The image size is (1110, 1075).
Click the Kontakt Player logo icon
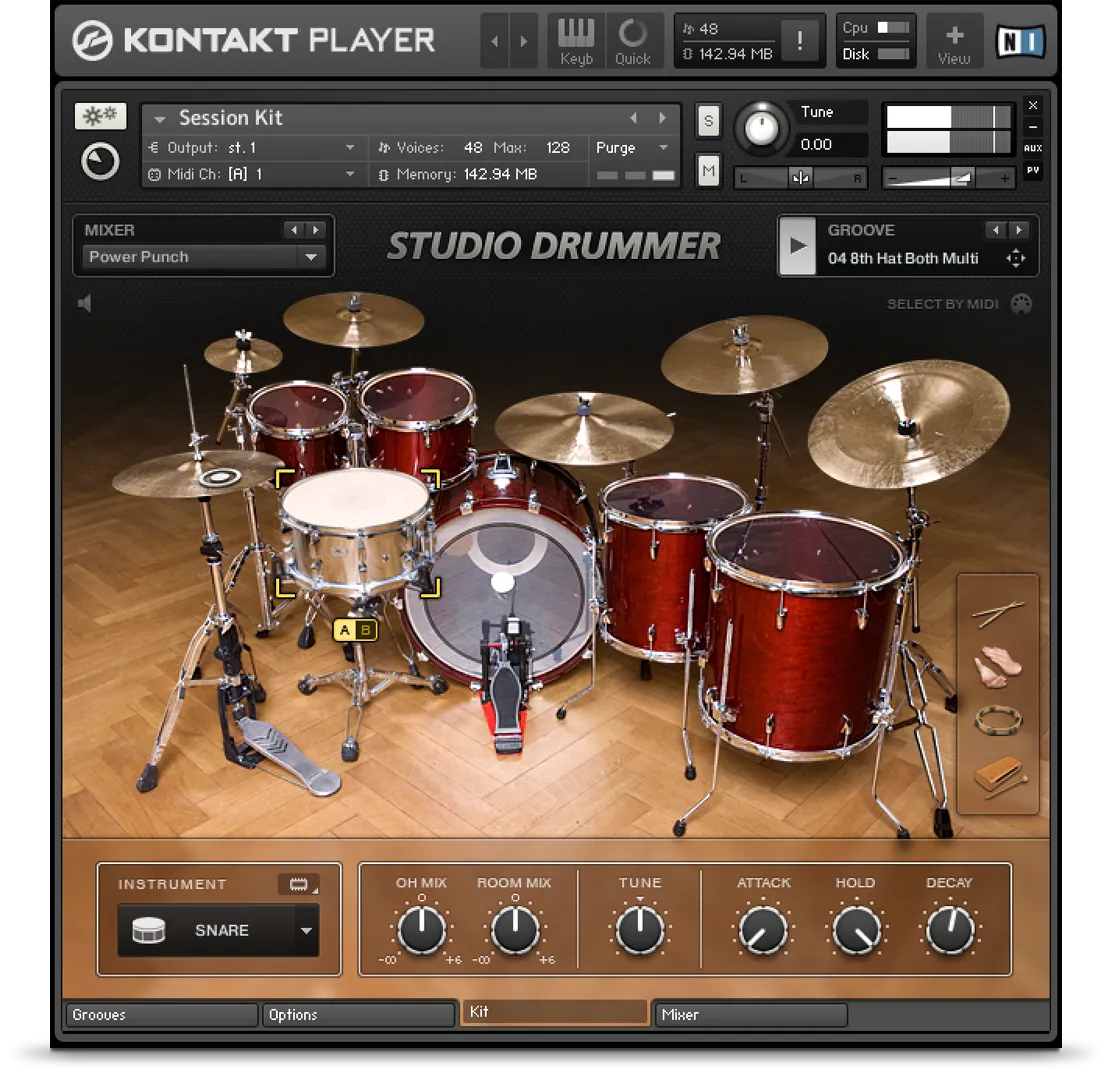click(92, 40)
